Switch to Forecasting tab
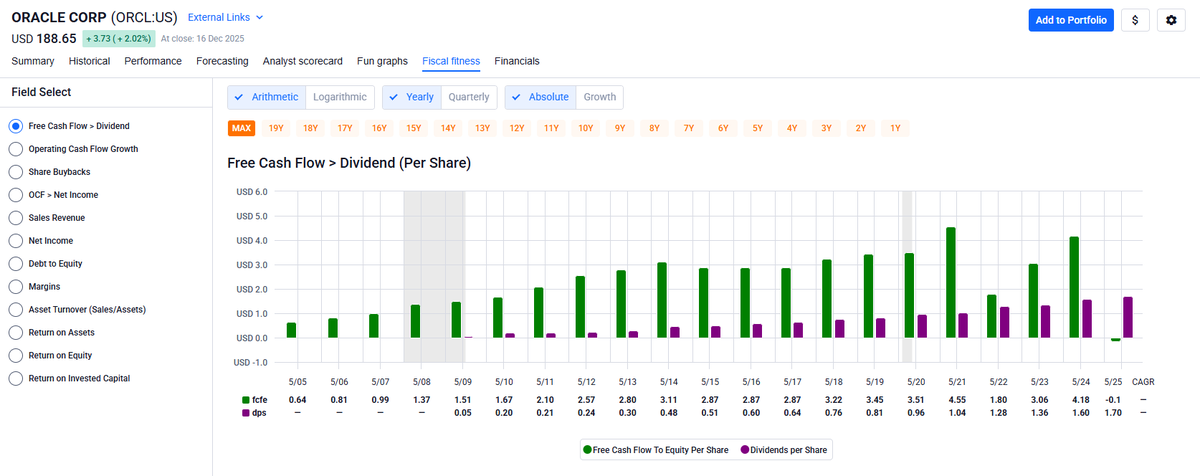The image size is (1200, 476). pyautogui.click(x=222, y=61)
